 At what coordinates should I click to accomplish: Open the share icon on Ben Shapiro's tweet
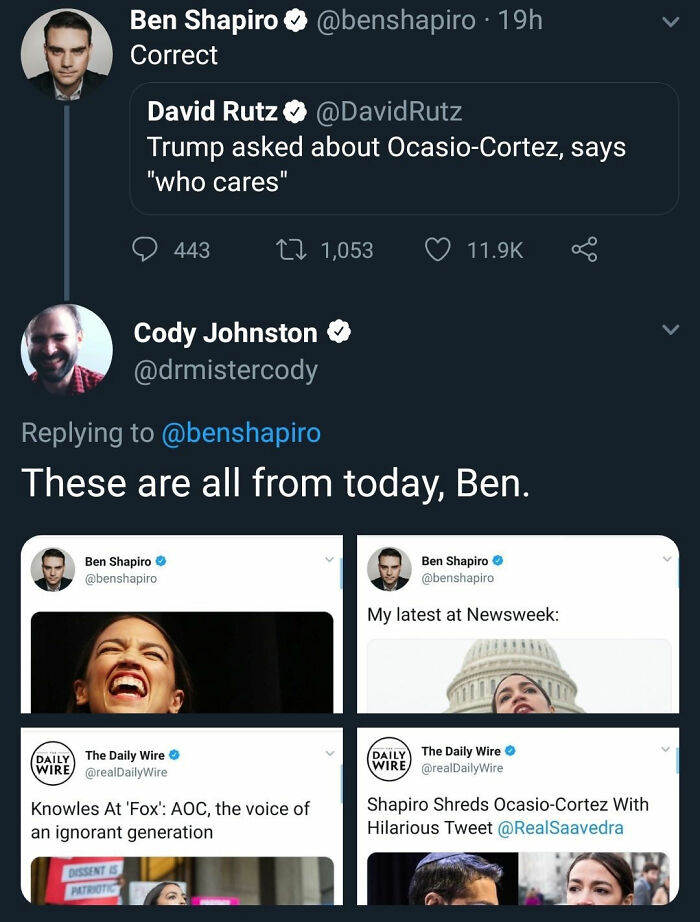pyautogui.click(x=584, y=251)
